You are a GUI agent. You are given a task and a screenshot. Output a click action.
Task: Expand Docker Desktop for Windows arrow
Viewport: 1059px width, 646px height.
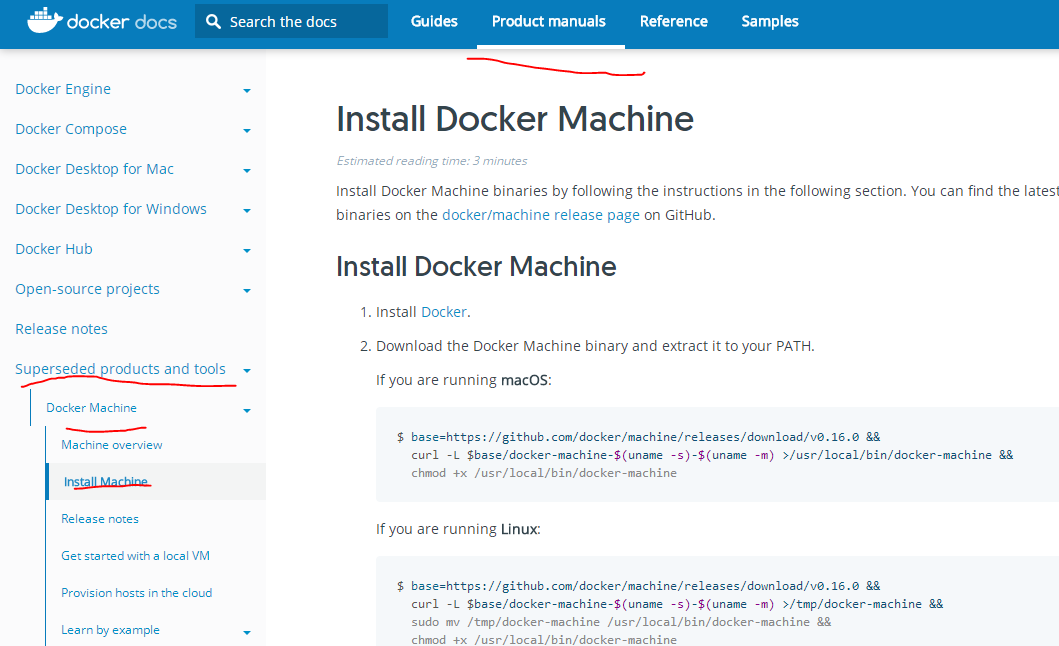pyautogui.click(x=247, y=210)
